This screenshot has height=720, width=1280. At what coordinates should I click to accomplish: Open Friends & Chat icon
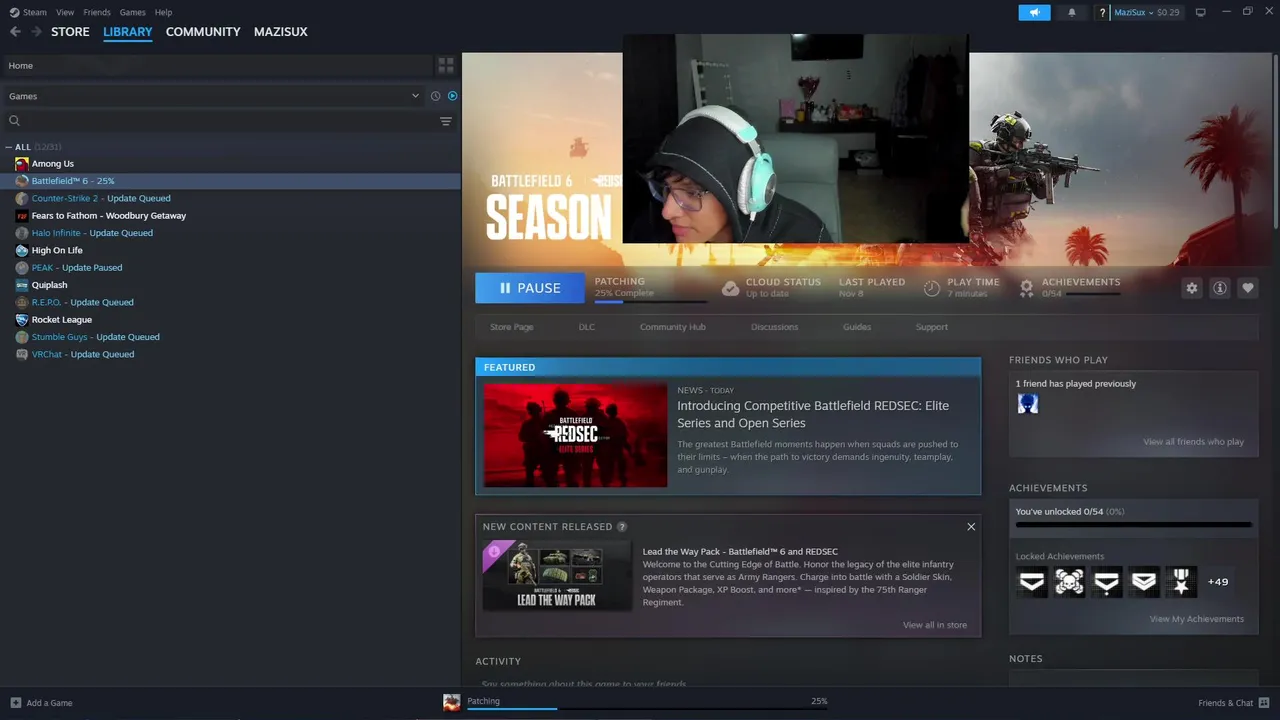click(x=1264, y=703)
